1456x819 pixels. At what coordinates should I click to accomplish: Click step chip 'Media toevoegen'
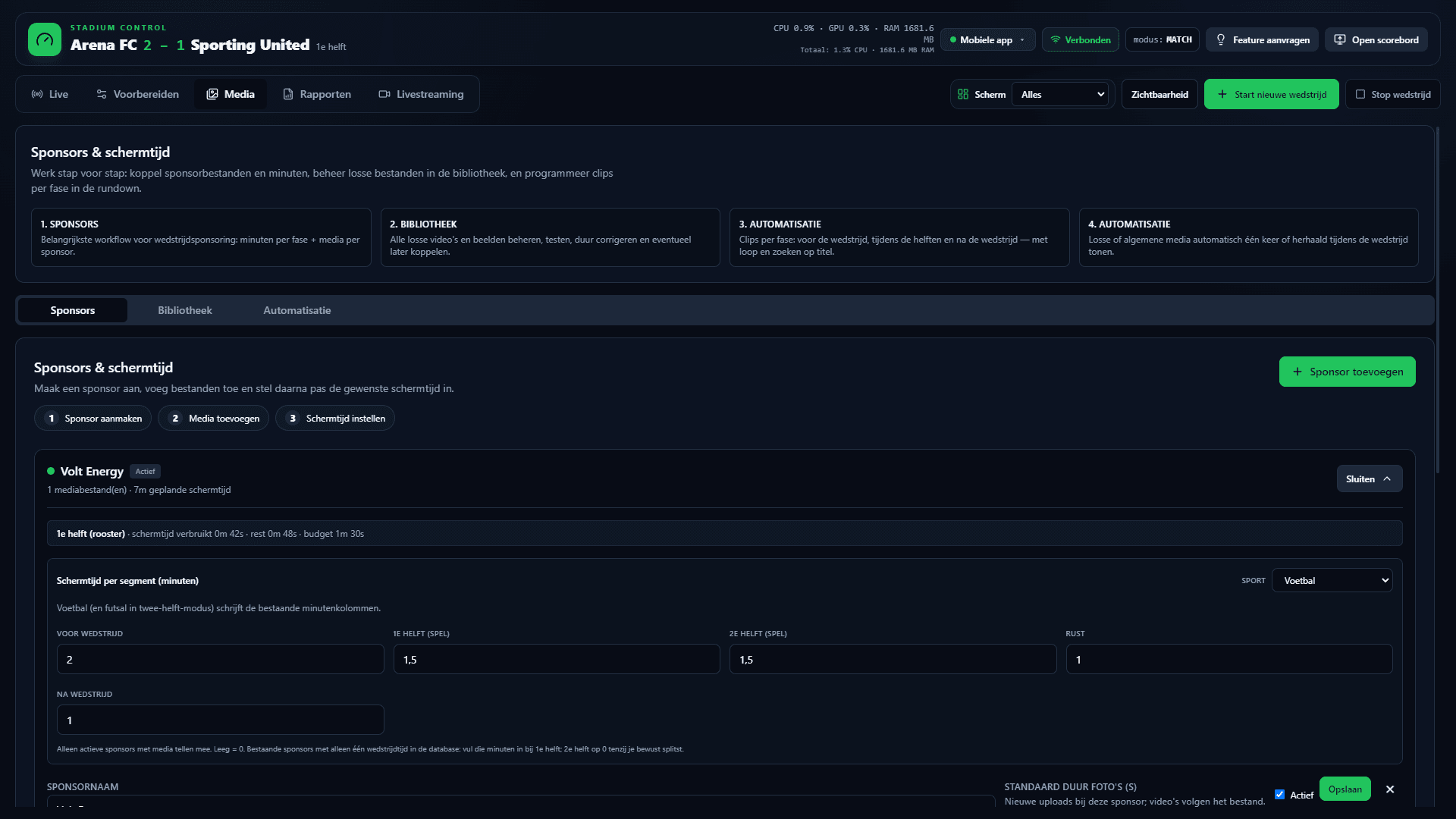(x=213, y=418)
